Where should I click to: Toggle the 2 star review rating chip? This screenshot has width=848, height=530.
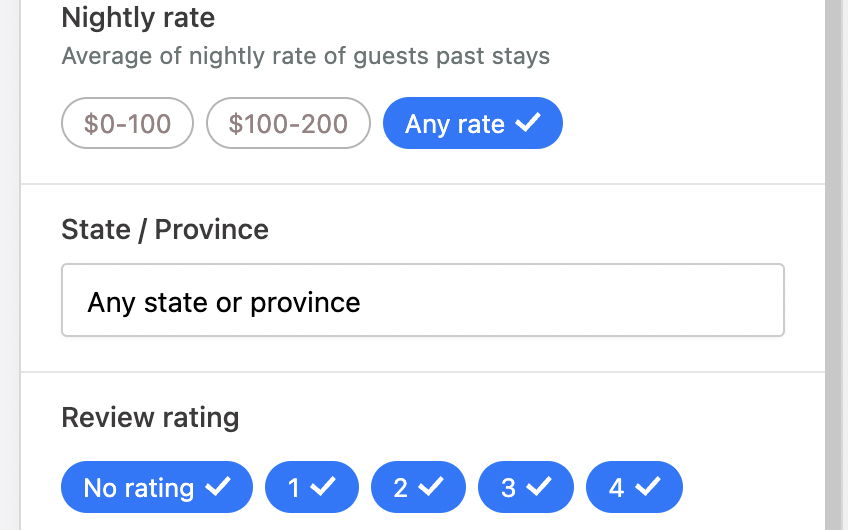coord(417,487)
